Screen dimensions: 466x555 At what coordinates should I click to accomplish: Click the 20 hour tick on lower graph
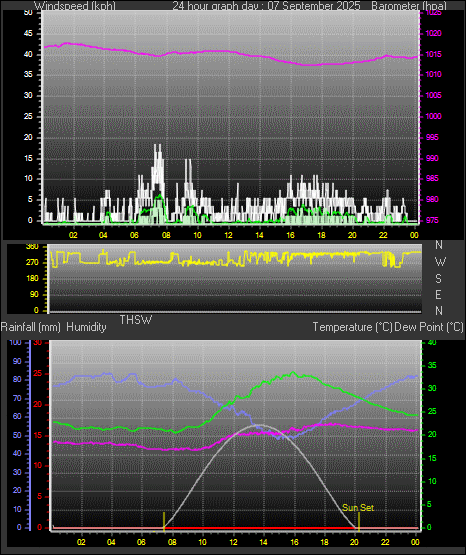[x=355, y=542]
